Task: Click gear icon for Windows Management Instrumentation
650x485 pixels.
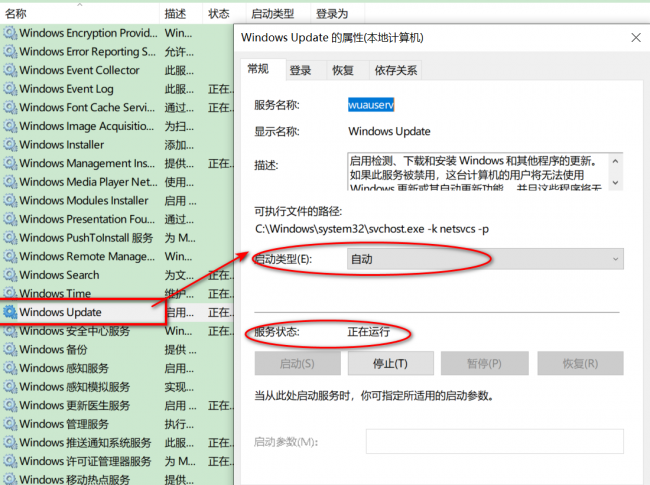Action: coord(10,163)
